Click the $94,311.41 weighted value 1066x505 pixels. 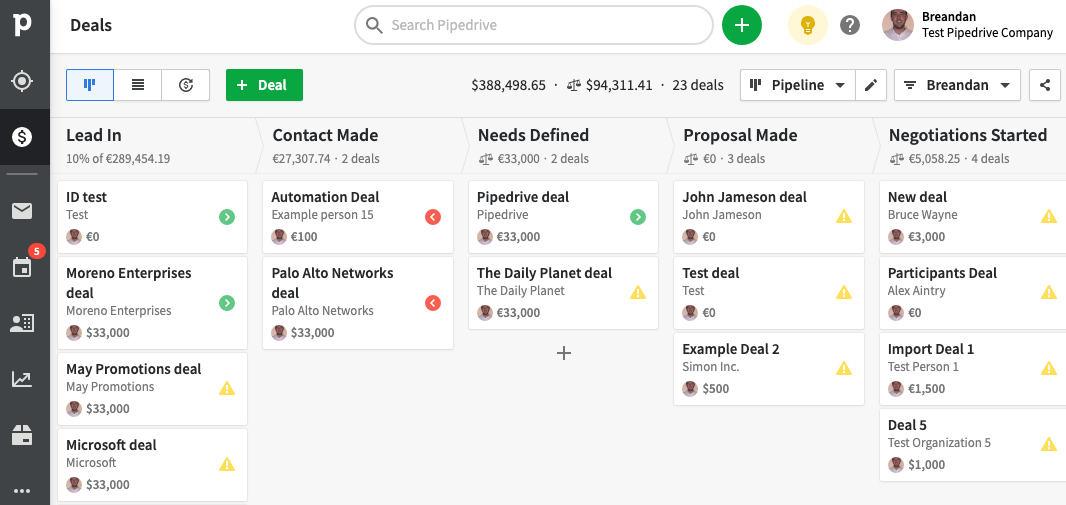[x=618, y=86]
